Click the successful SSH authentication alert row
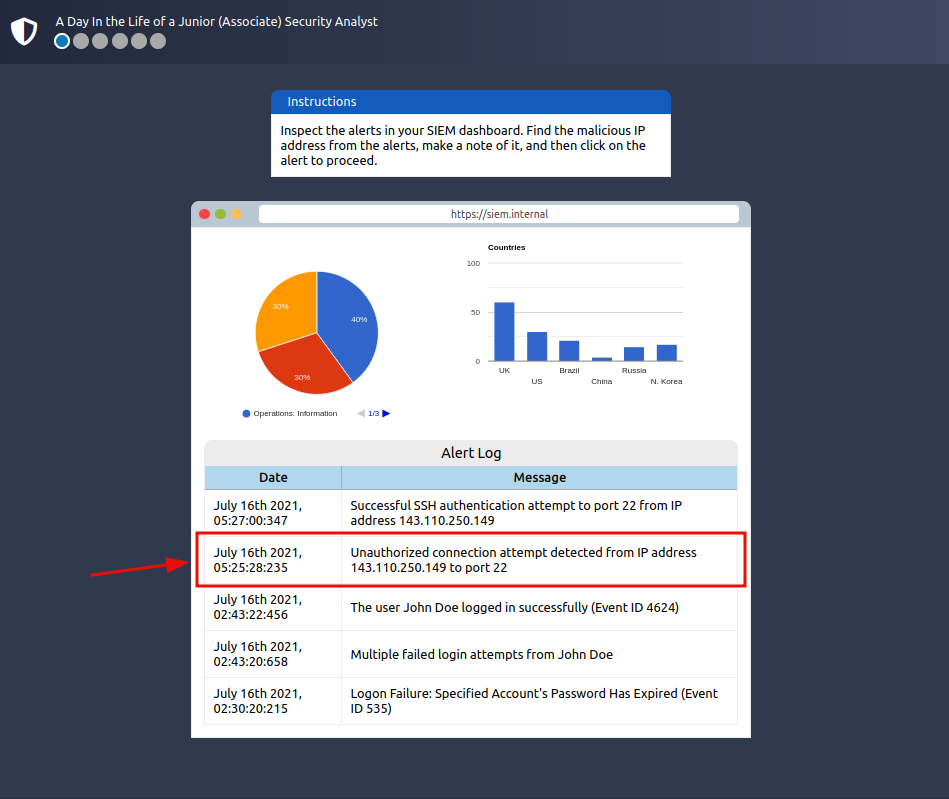The image size is (949, 799). 470,513
